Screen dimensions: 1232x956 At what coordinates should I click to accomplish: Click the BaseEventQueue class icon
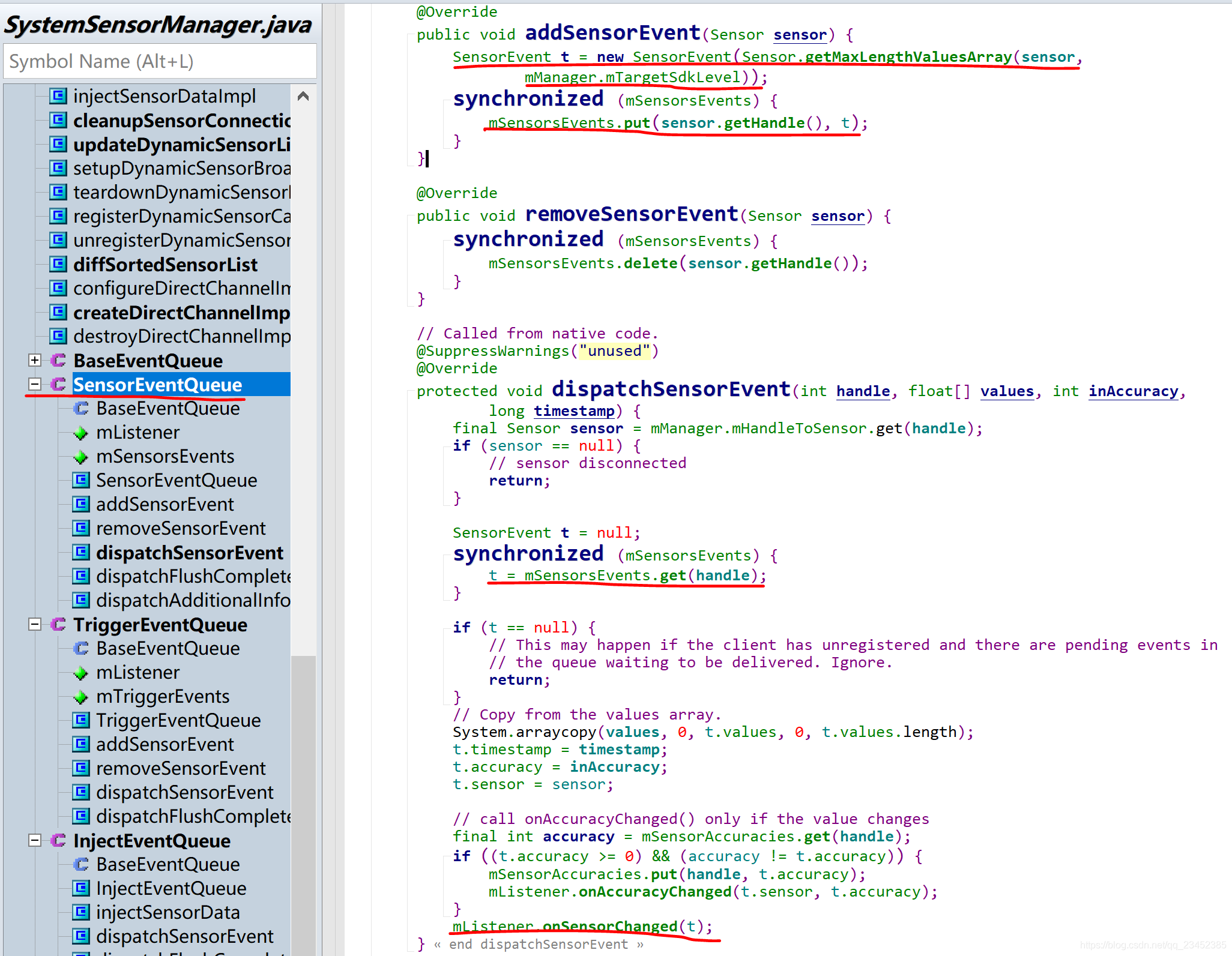click(x=58, y=360)
